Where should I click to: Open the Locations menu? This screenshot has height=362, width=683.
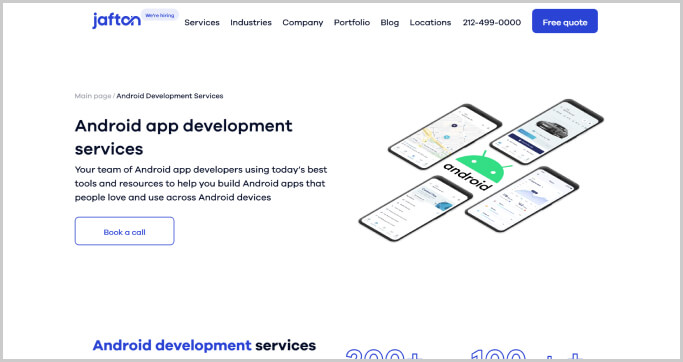430,23
